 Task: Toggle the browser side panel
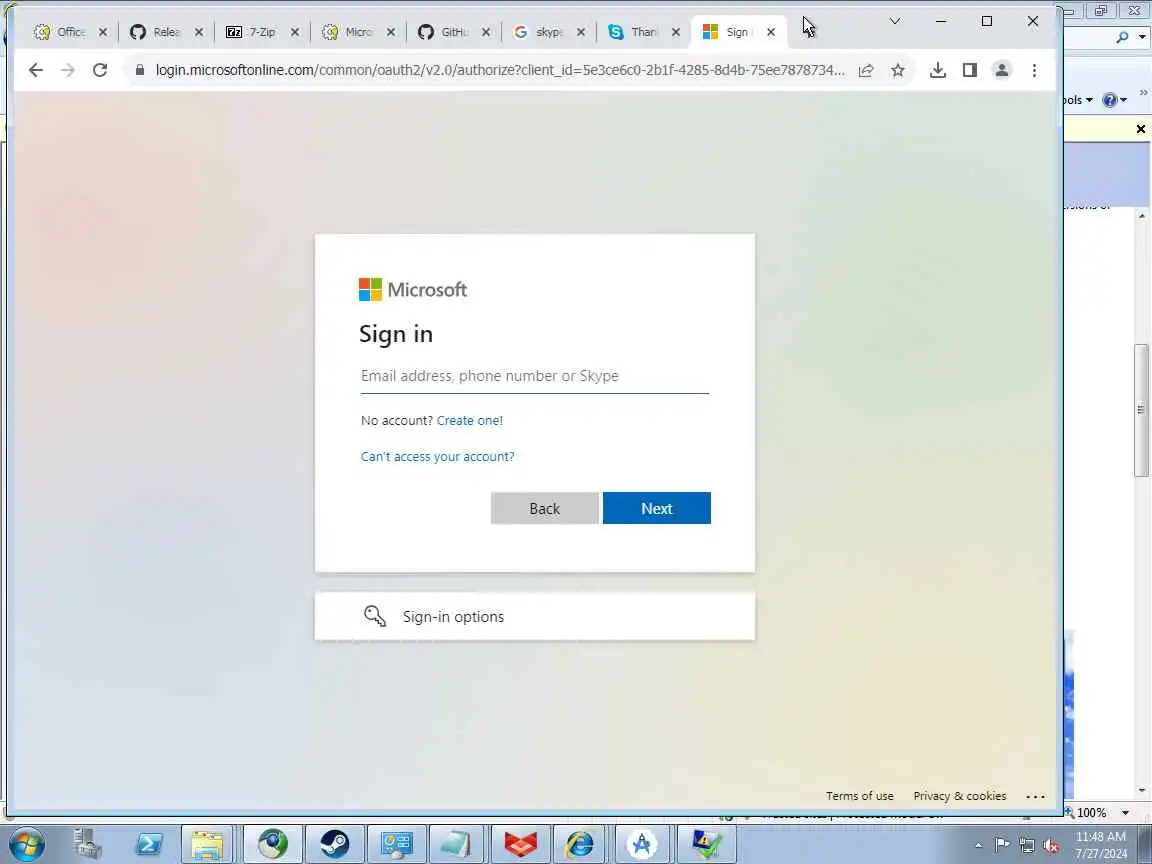pyautogui.click(x=970, y=70)
